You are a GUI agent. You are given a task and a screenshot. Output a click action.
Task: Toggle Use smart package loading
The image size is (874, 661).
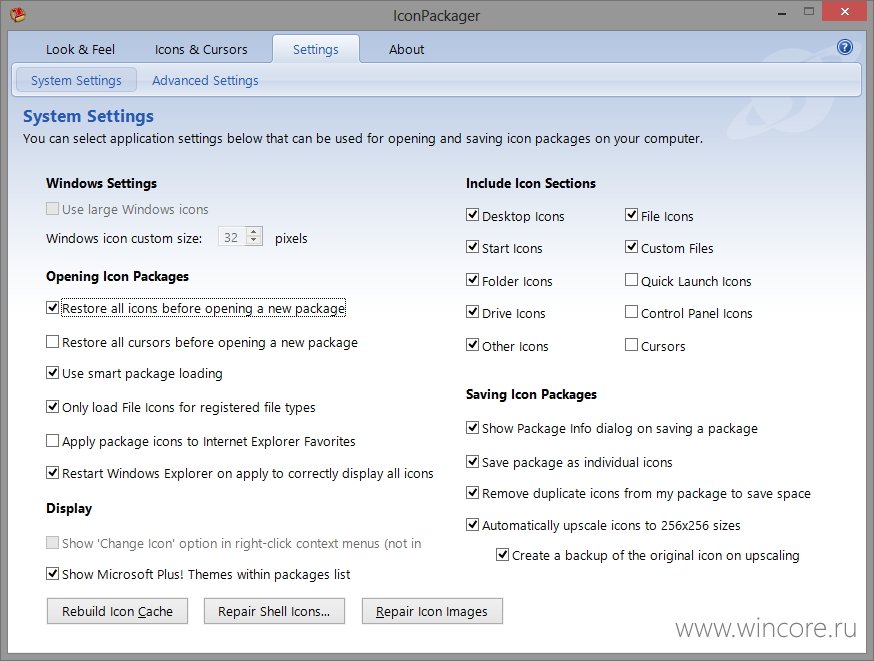coord(52,373)
